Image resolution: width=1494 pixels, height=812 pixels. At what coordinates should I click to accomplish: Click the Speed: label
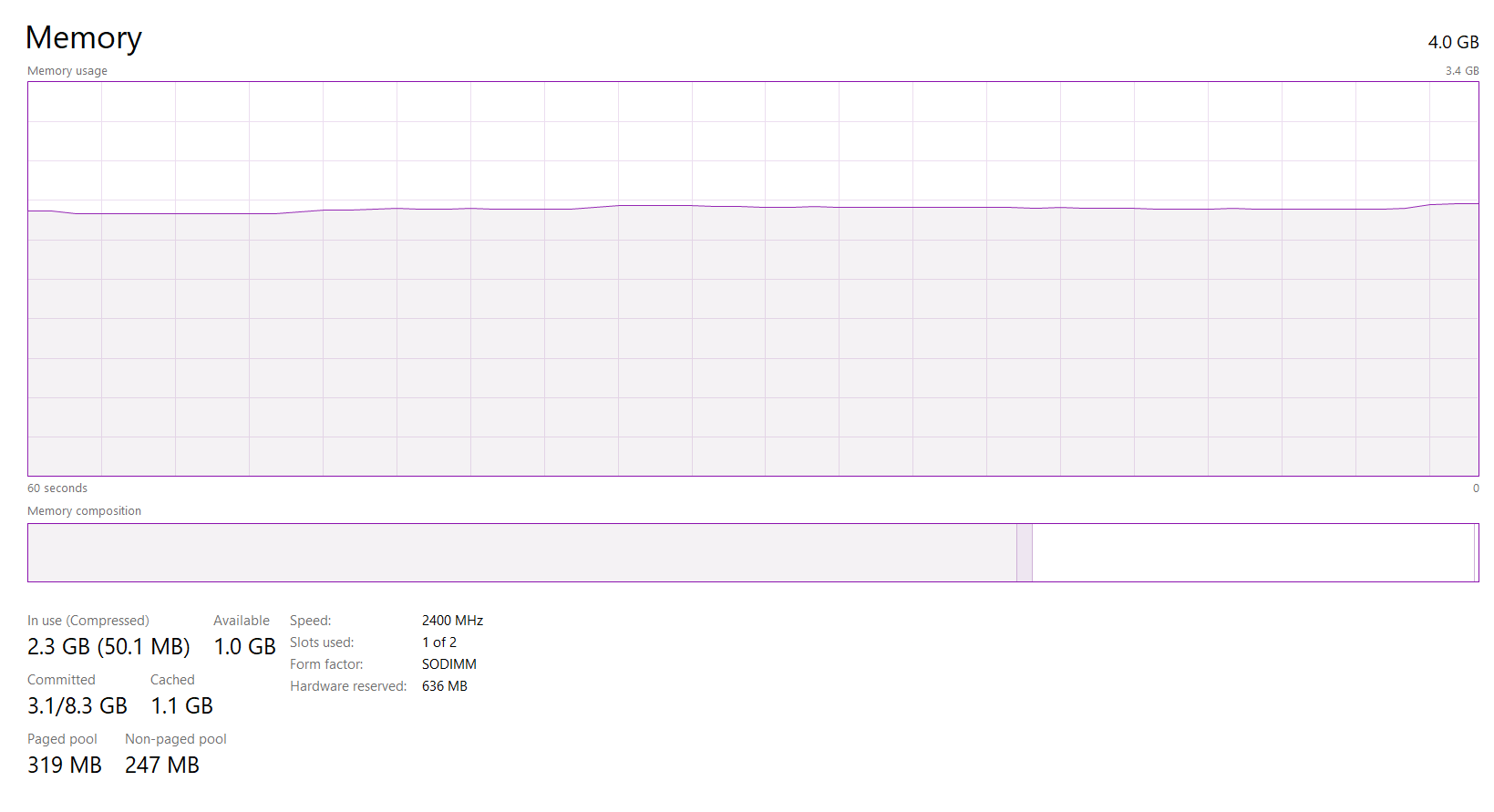tap(311, 621)
